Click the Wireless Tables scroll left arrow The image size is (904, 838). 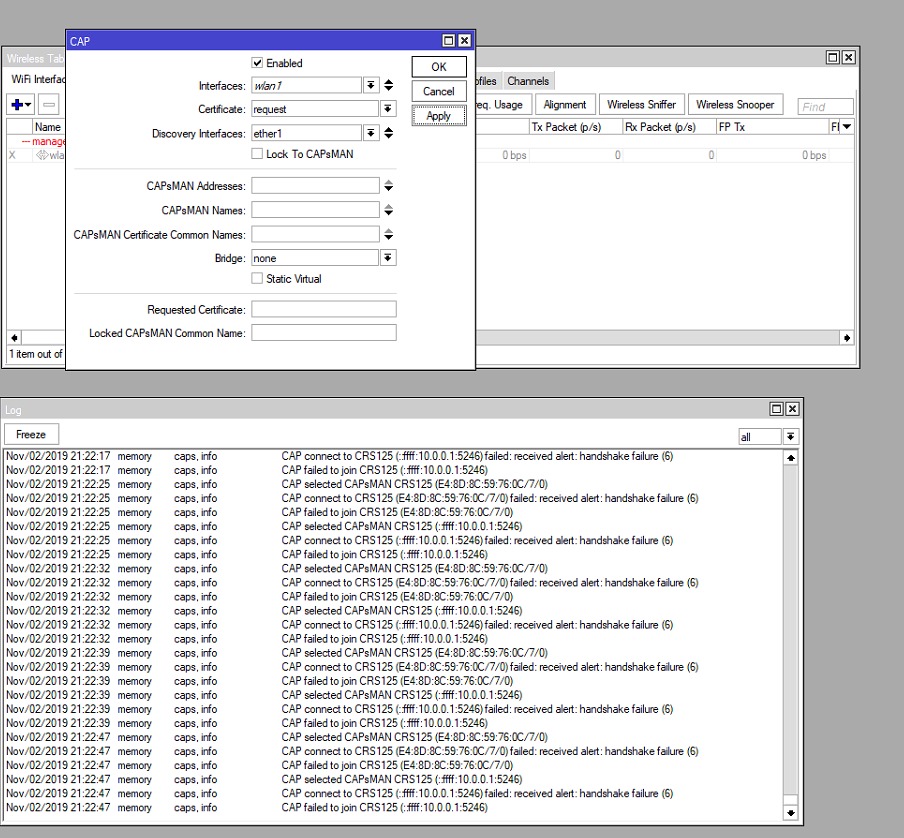tap(14, 338)
